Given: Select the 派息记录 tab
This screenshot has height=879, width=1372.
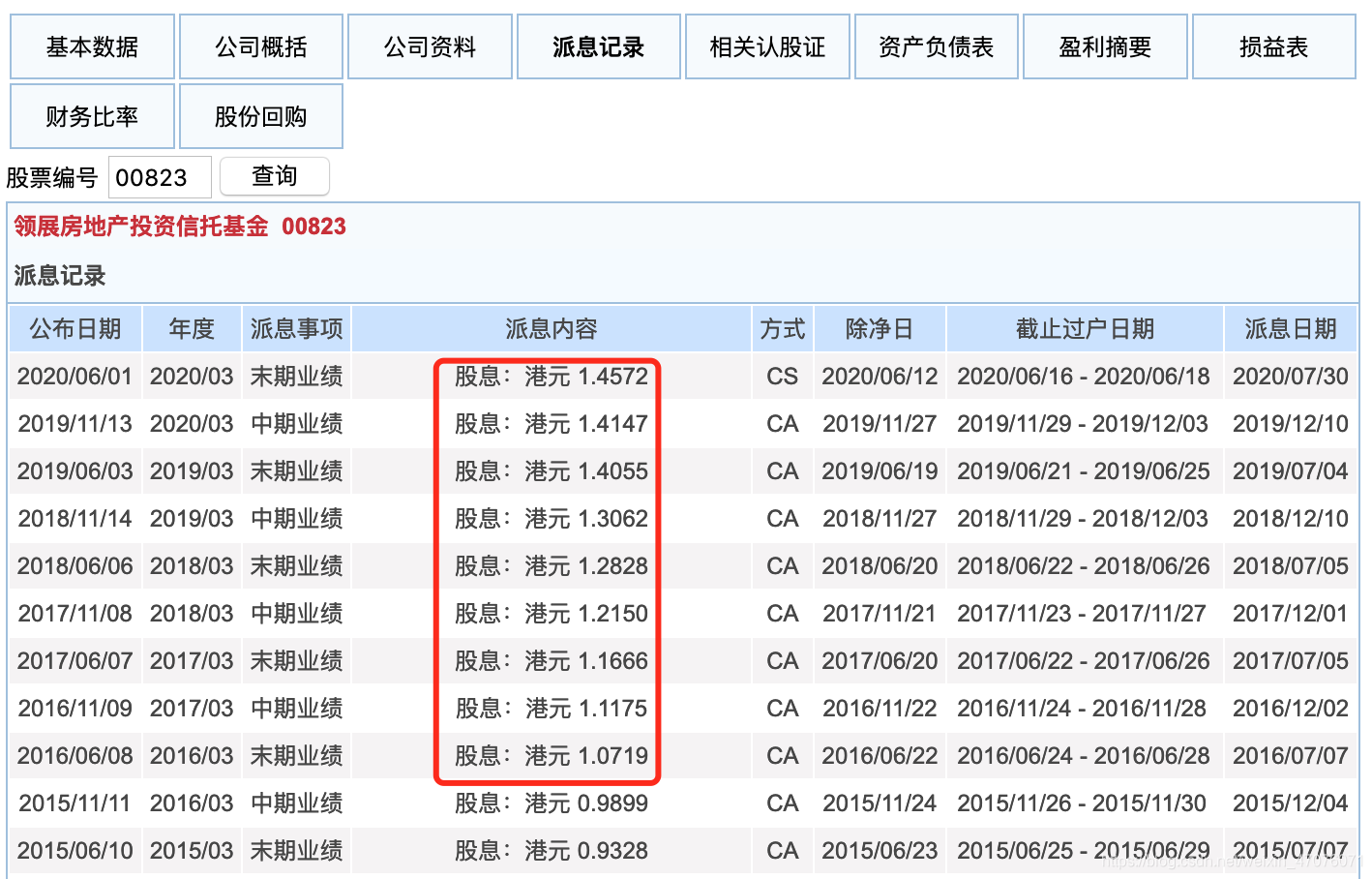Looking at the screenshot, I should pyautogui.click(x=599, y=46).
